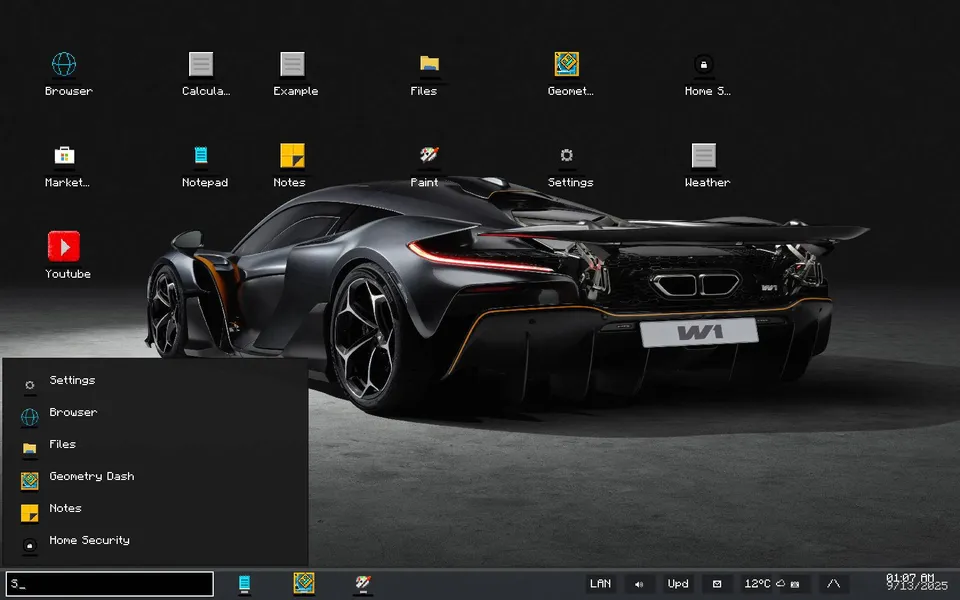Launch Geometry Dash from the desktop
Image resolution: width=960 pixels, height=600 pixels.
point(566,64)
